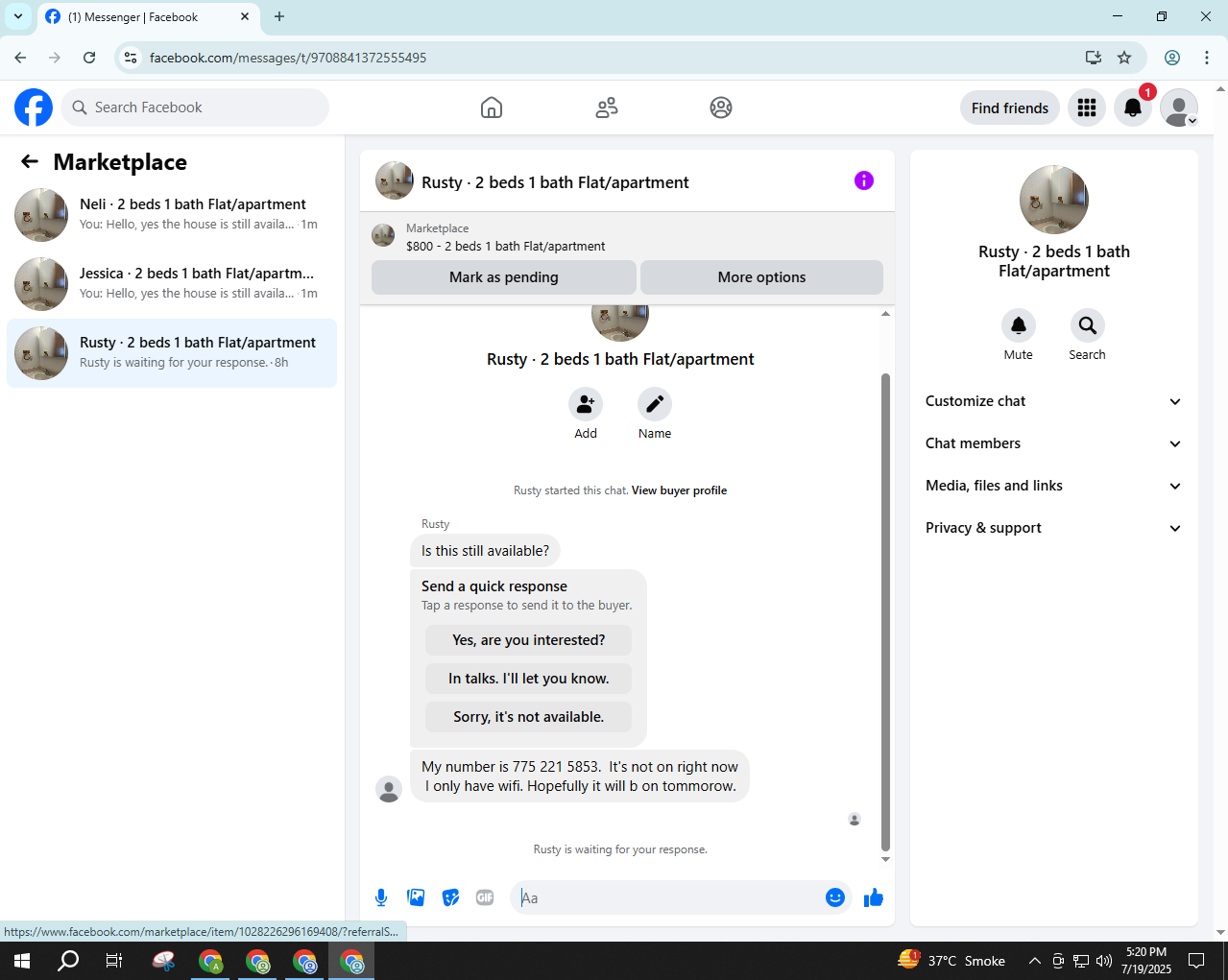Search in conversation magnifier icon

coord(1088,325)
